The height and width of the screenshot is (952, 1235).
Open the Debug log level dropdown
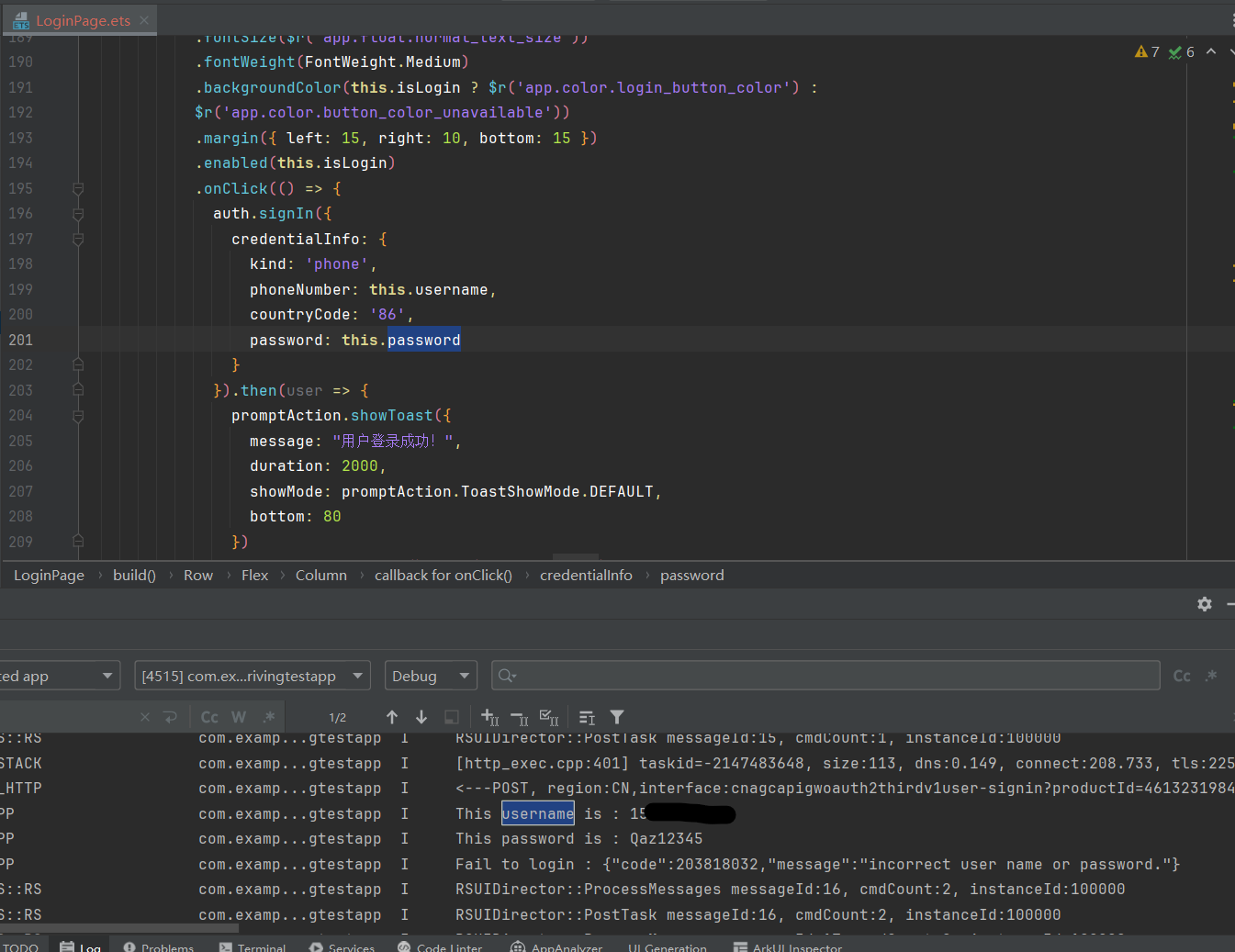(x=431, y=676)
